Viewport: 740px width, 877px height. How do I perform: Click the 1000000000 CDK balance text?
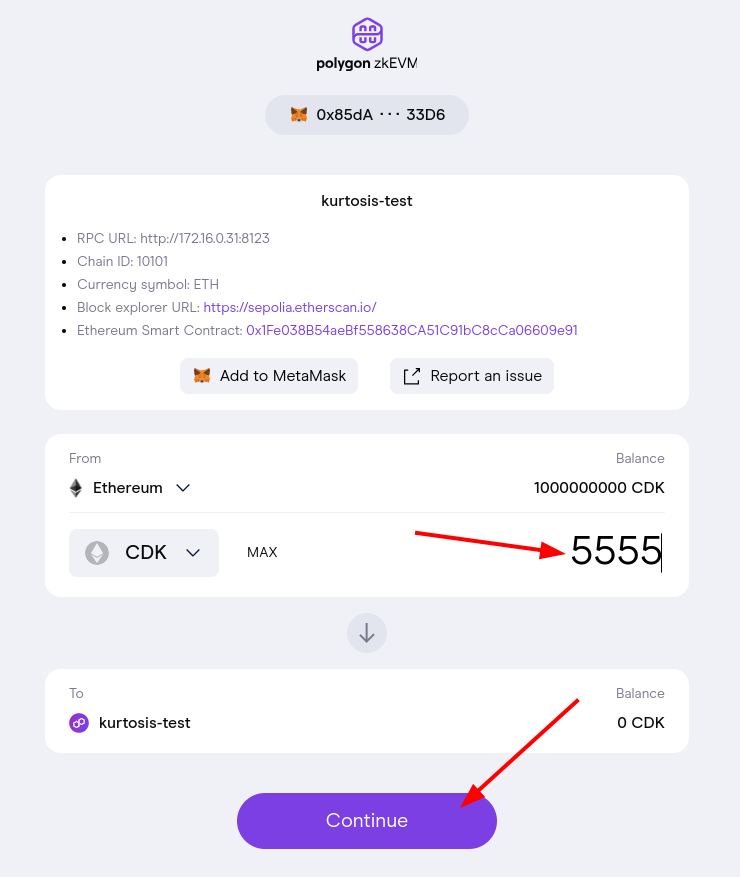click(599, 488)
